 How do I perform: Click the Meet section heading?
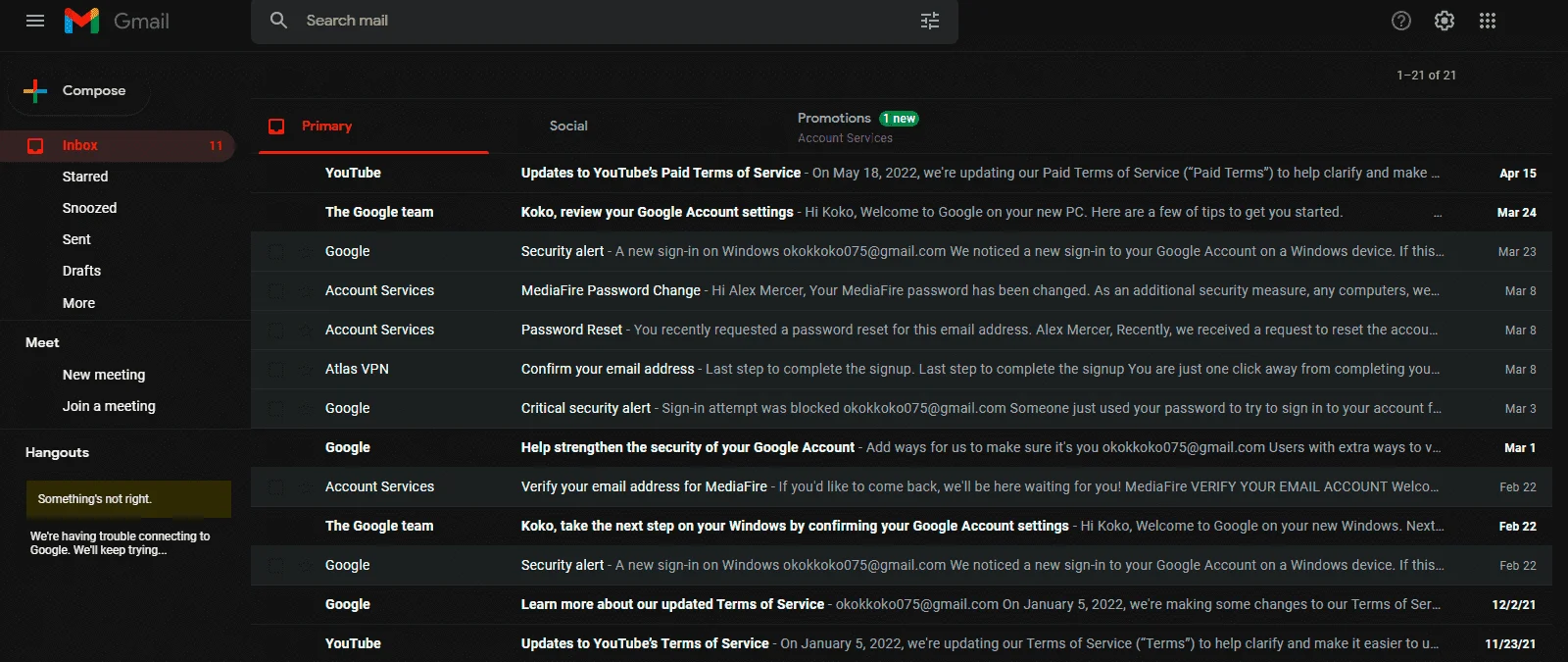(42, 342)
